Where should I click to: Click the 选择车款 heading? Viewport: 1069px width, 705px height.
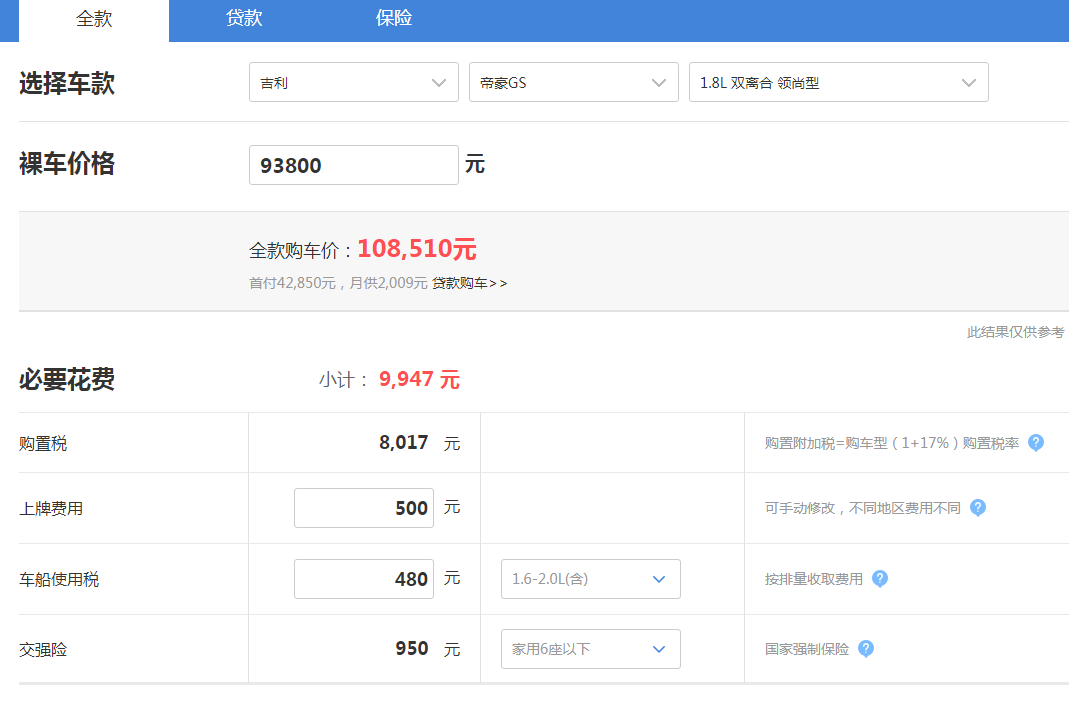(x=67, y=83)
